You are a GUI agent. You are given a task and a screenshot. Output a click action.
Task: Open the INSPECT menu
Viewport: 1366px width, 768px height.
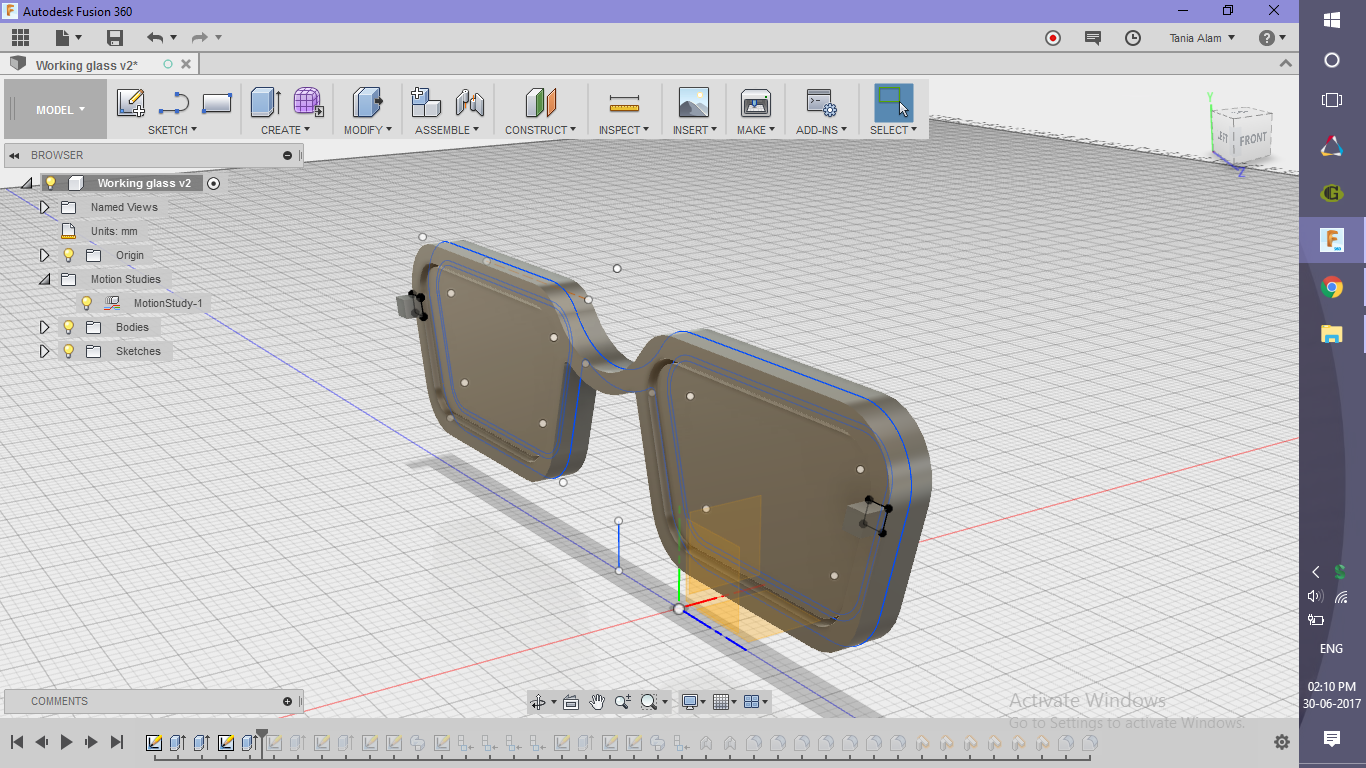[x=624, y=130]
